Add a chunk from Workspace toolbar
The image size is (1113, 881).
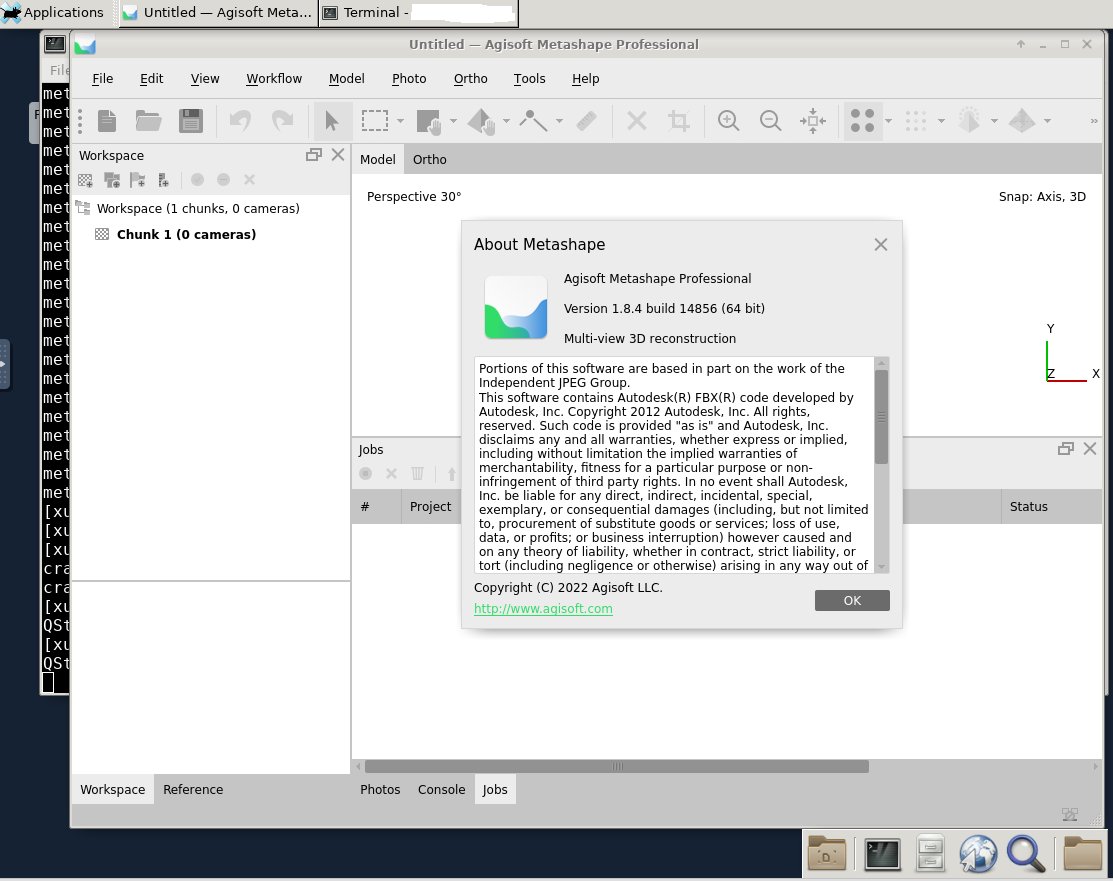(85, 180)
